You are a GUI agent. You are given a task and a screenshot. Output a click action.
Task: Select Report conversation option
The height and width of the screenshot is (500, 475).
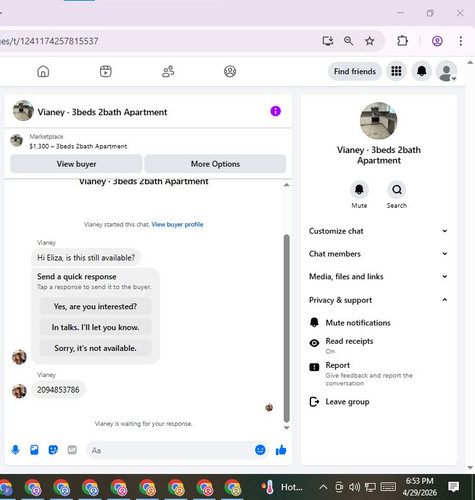378,374
